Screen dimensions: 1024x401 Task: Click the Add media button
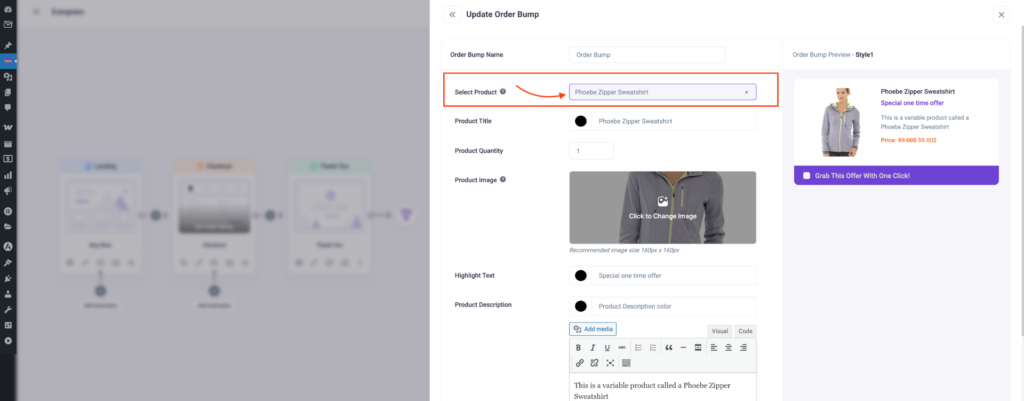coord(593,328)
